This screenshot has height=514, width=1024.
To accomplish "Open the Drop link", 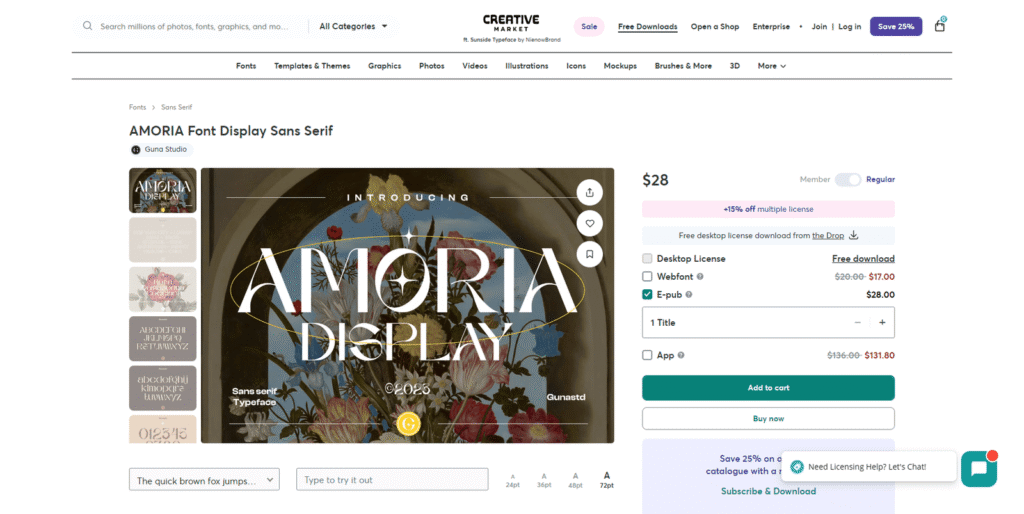I will [x=828, y=236].
